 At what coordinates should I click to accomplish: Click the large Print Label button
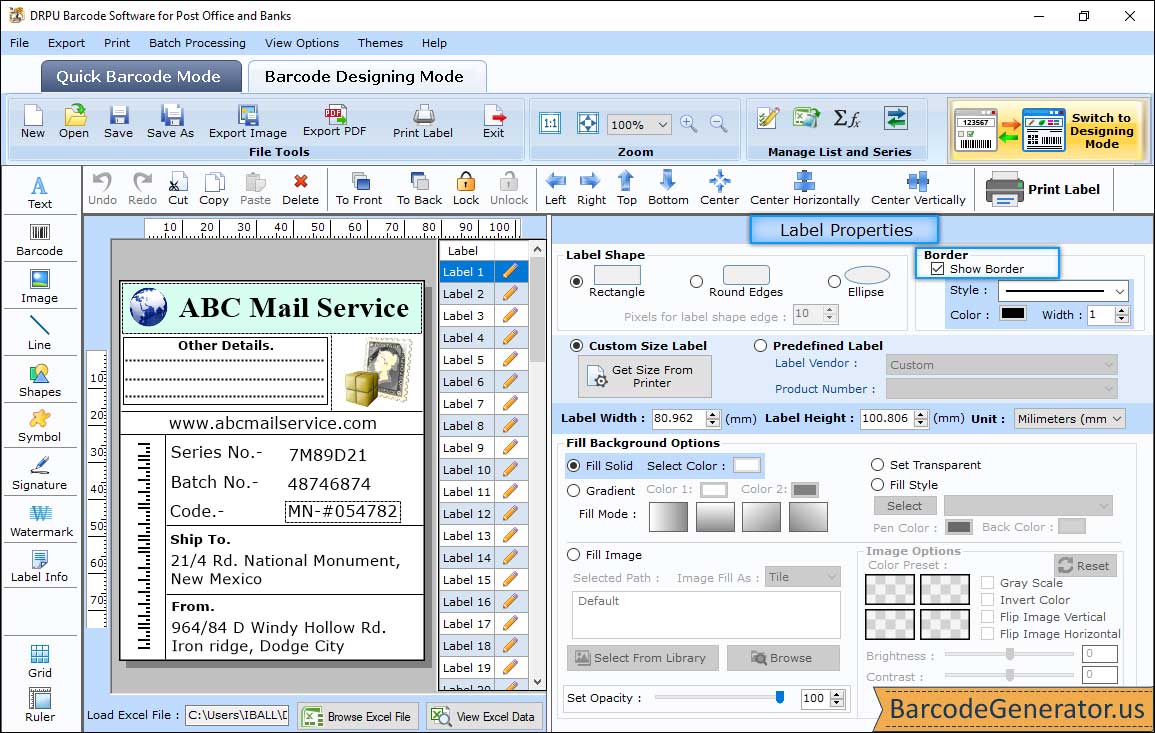point(1043,189)
